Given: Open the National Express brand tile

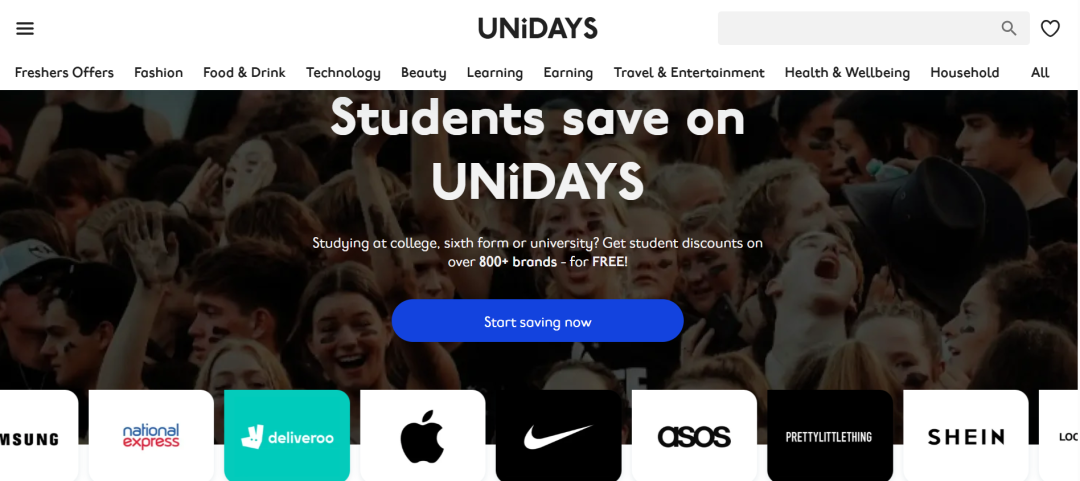Looking at the screenshot, I should tap(151, 436).
